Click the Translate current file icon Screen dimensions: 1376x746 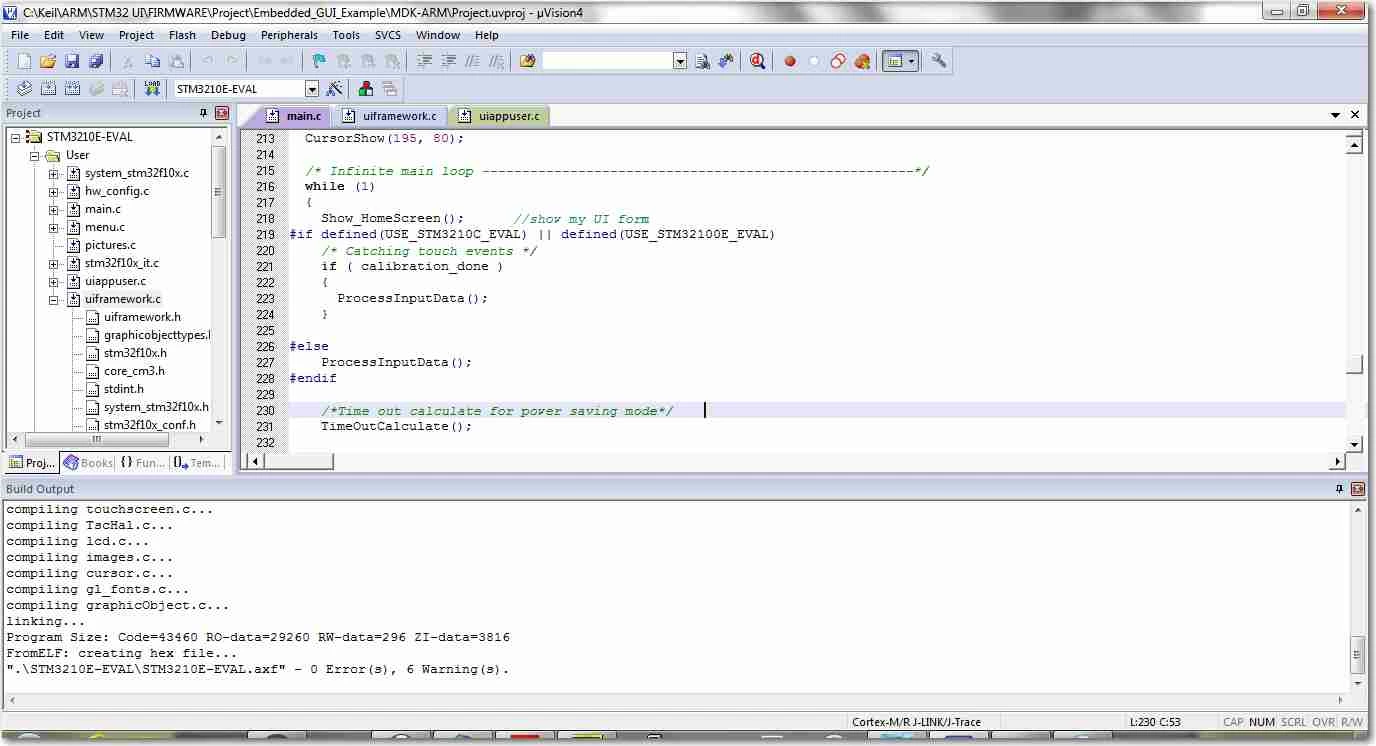point(24,89)
